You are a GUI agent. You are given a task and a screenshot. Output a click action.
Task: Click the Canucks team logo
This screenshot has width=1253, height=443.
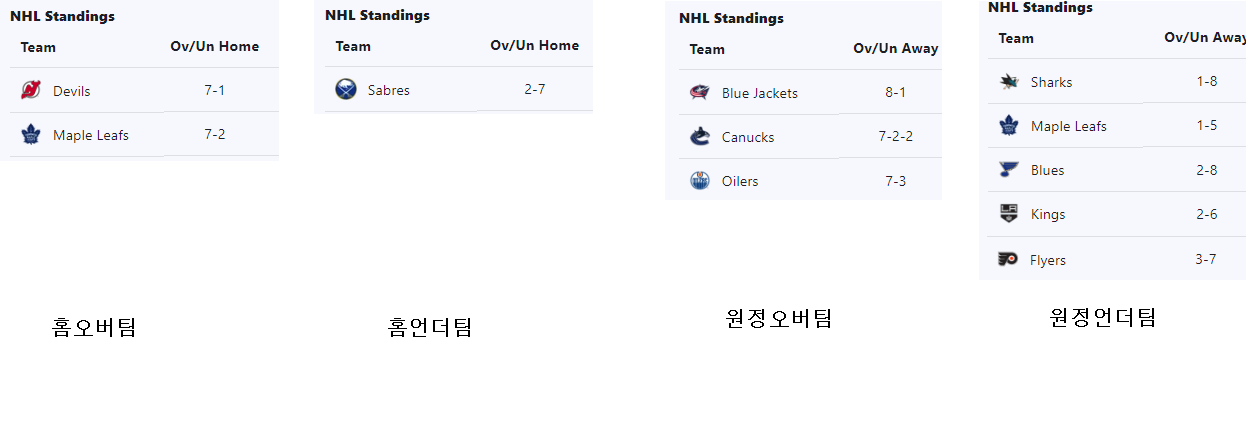[x=699, y=137]
